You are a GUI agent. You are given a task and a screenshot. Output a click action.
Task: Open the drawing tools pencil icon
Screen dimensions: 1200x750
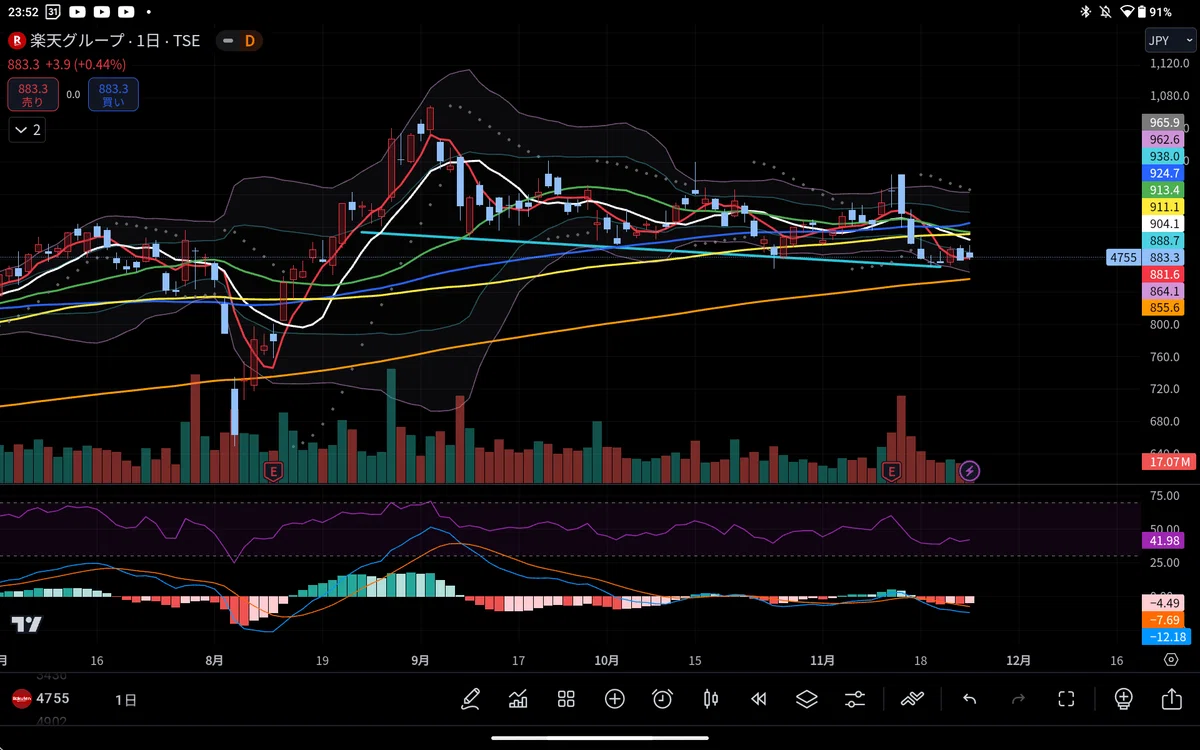pyautogui.click(x=470, y=699)
